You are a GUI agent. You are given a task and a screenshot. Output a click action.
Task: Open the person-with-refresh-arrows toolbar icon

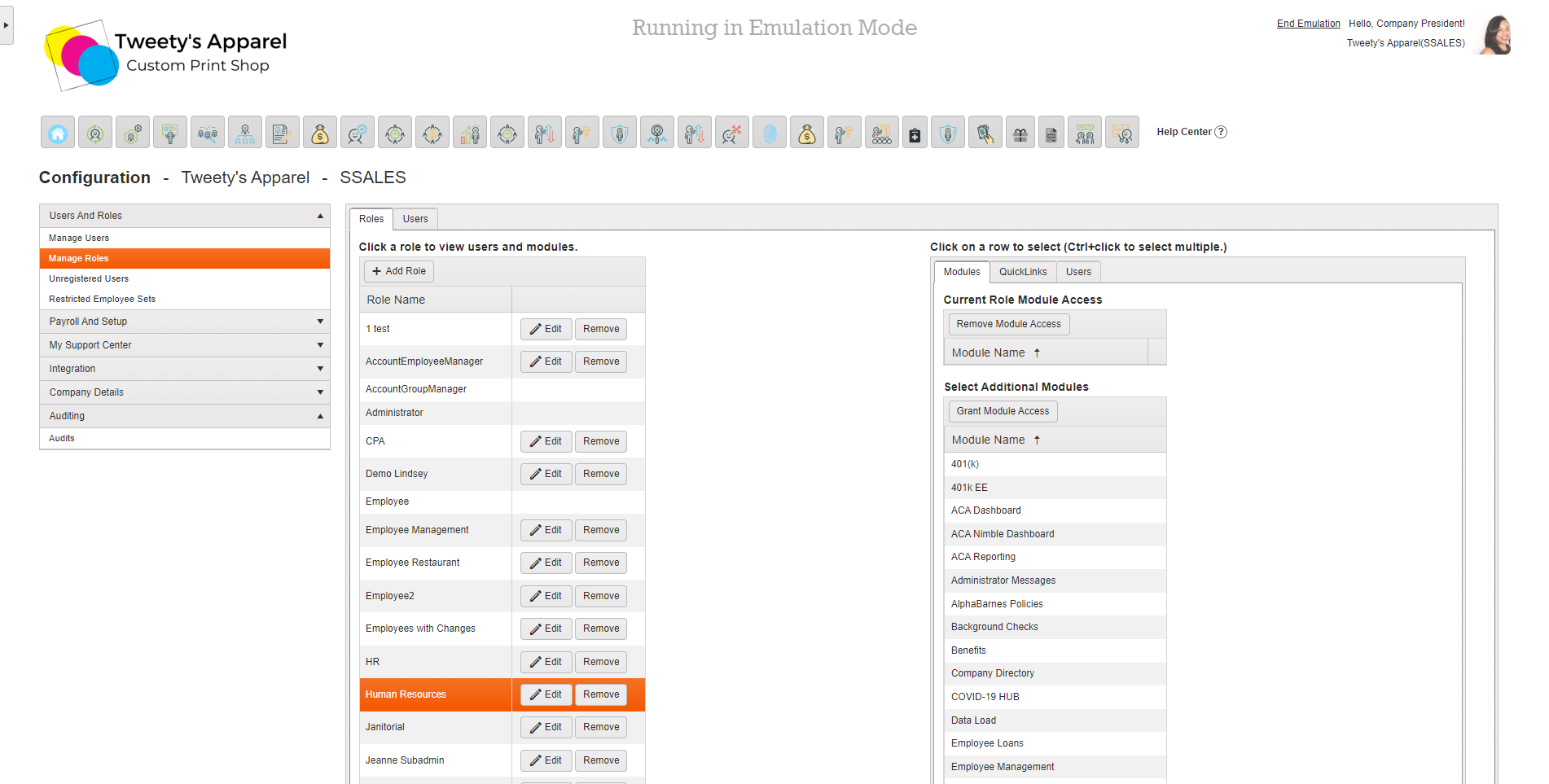[95, 132]
